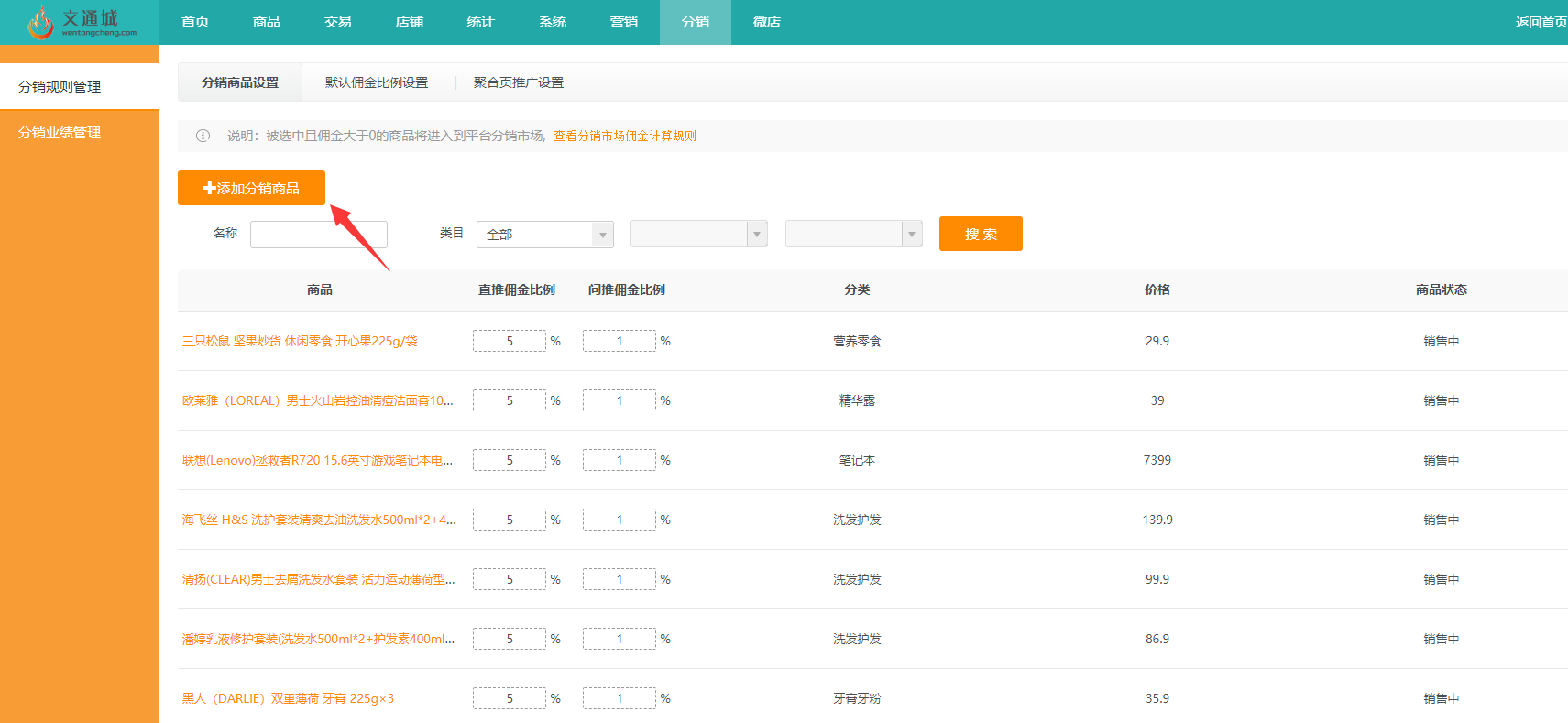1568x723 pixels.
Task: Edit 直推佣金比例 for 潘婷 row
Action: click(x=510, y=639)
